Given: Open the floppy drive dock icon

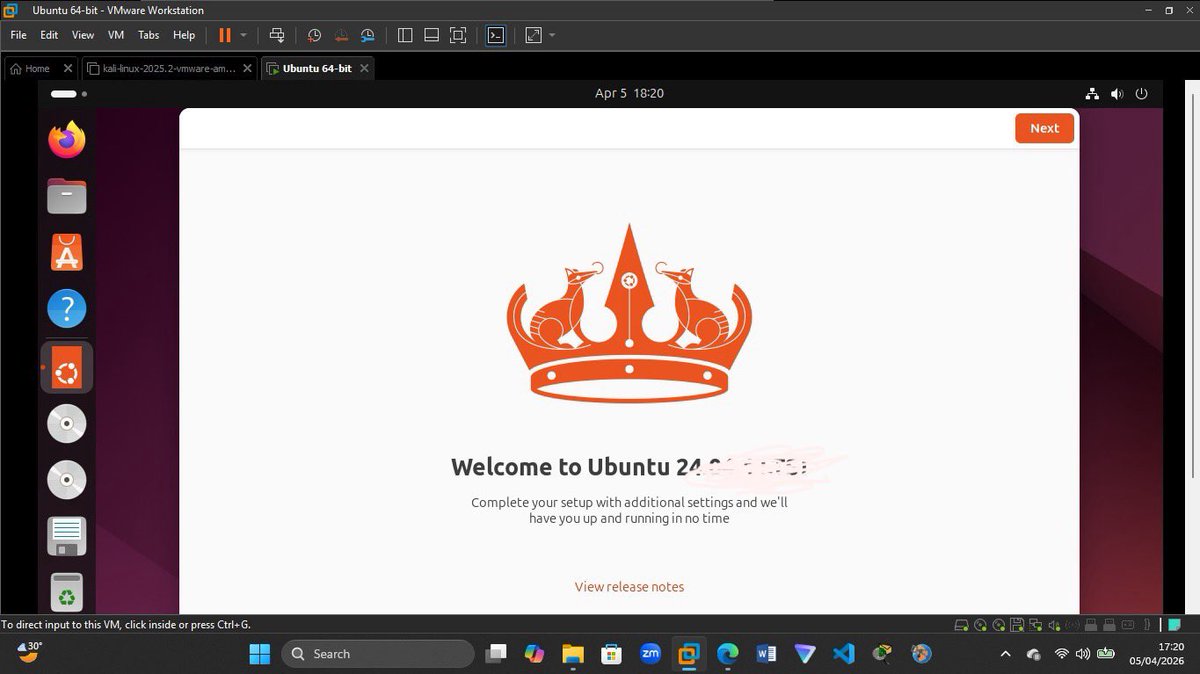Looking at the screenshot, I should [x=67, y=537].
